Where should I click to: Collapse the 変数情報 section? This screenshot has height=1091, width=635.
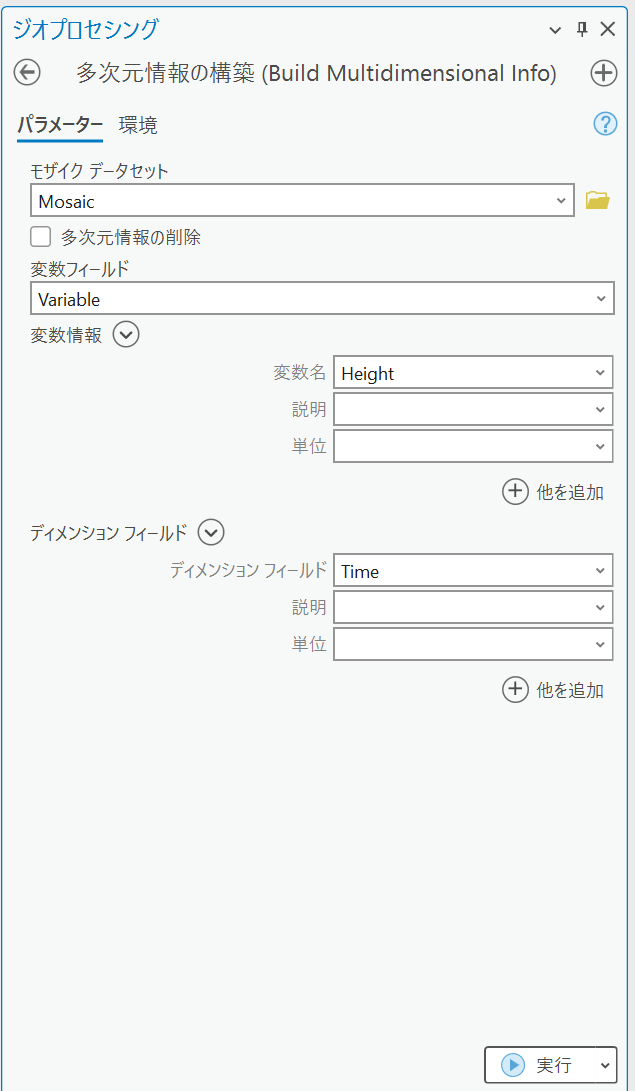(x=126, y=335)
